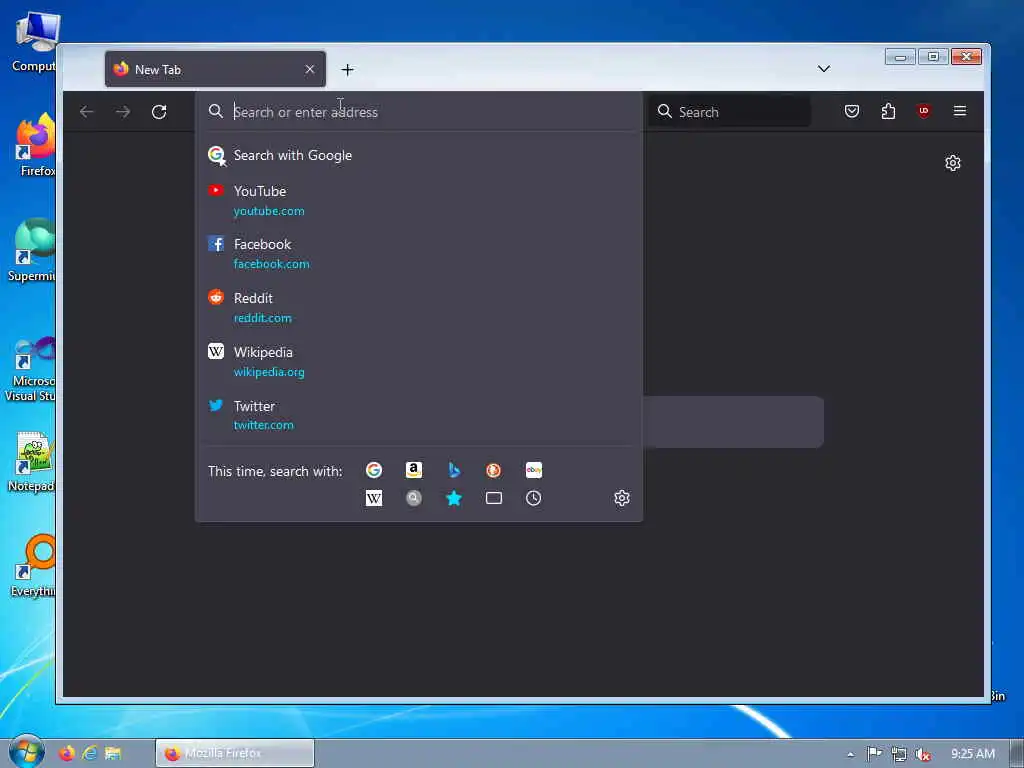Open the YouTube suggestion

419,200
